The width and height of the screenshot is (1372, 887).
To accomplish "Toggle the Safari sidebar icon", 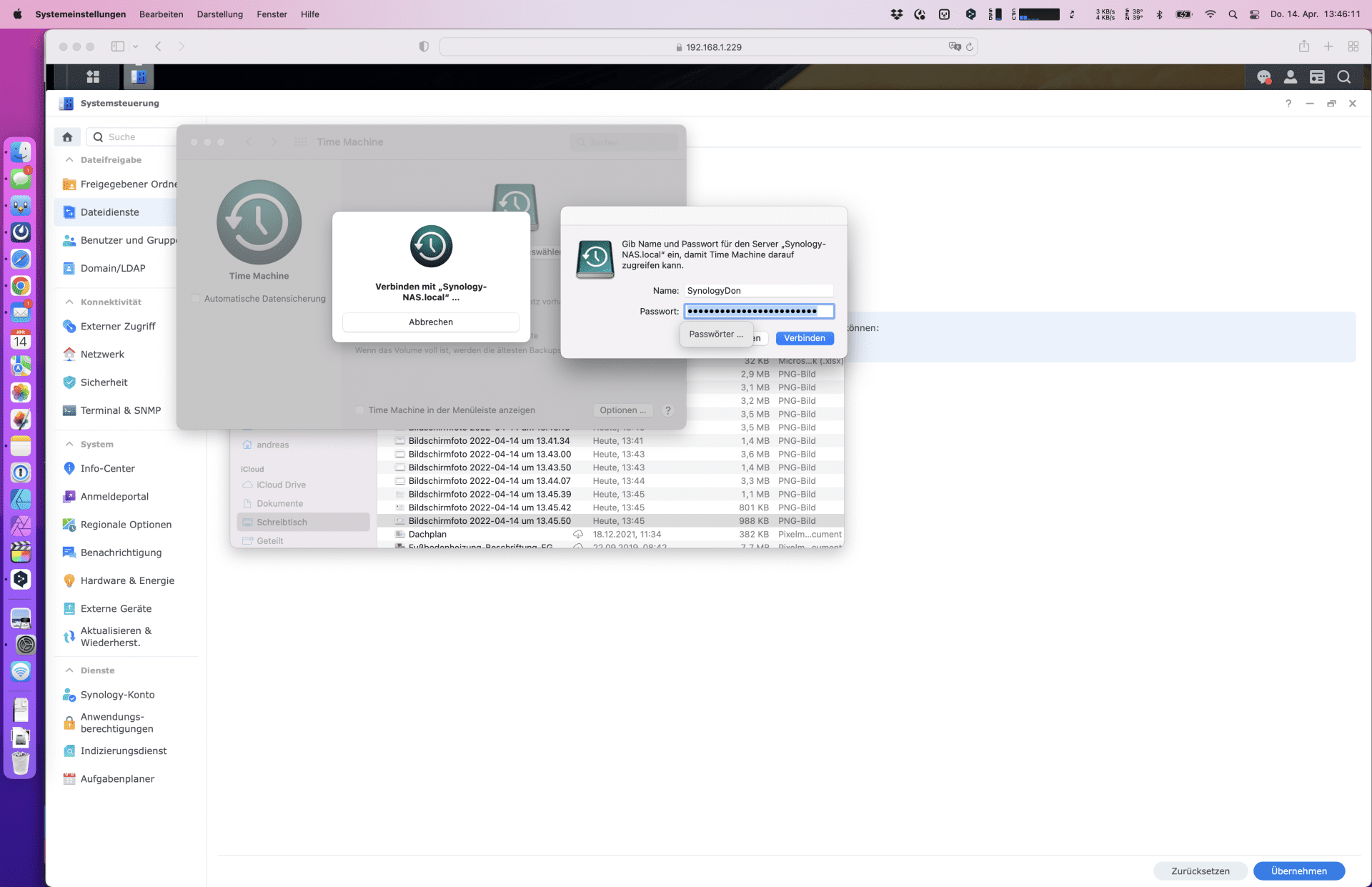I will coord(118,46).
